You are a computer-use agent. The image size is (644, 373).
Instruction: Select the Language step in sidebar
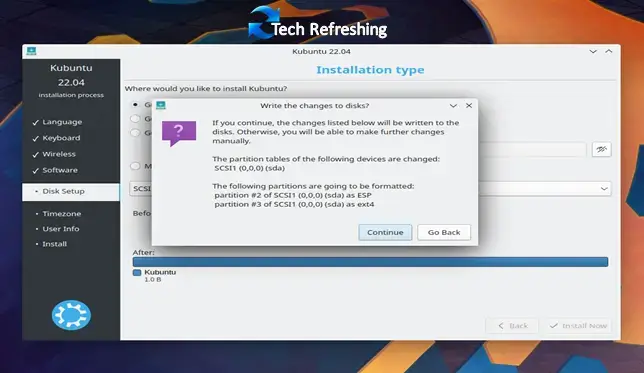[x=62, y=122]
